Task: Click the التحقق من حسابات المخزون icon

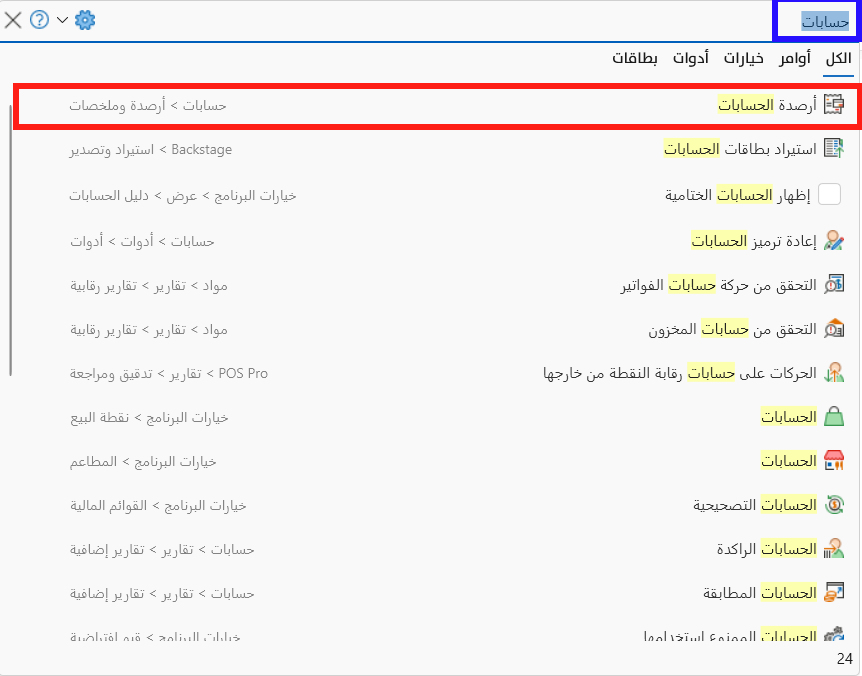Action: click(833, 328)
